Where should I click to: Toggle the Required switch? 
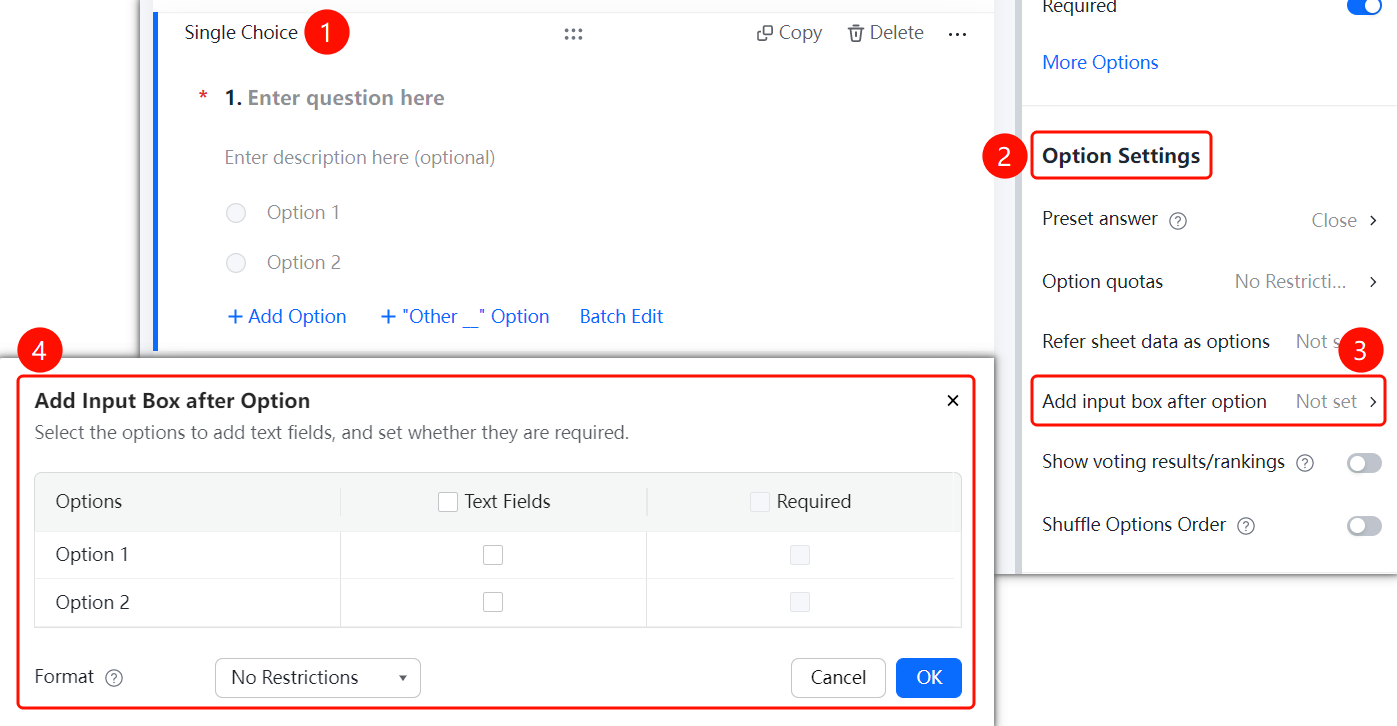(1364, 6)
